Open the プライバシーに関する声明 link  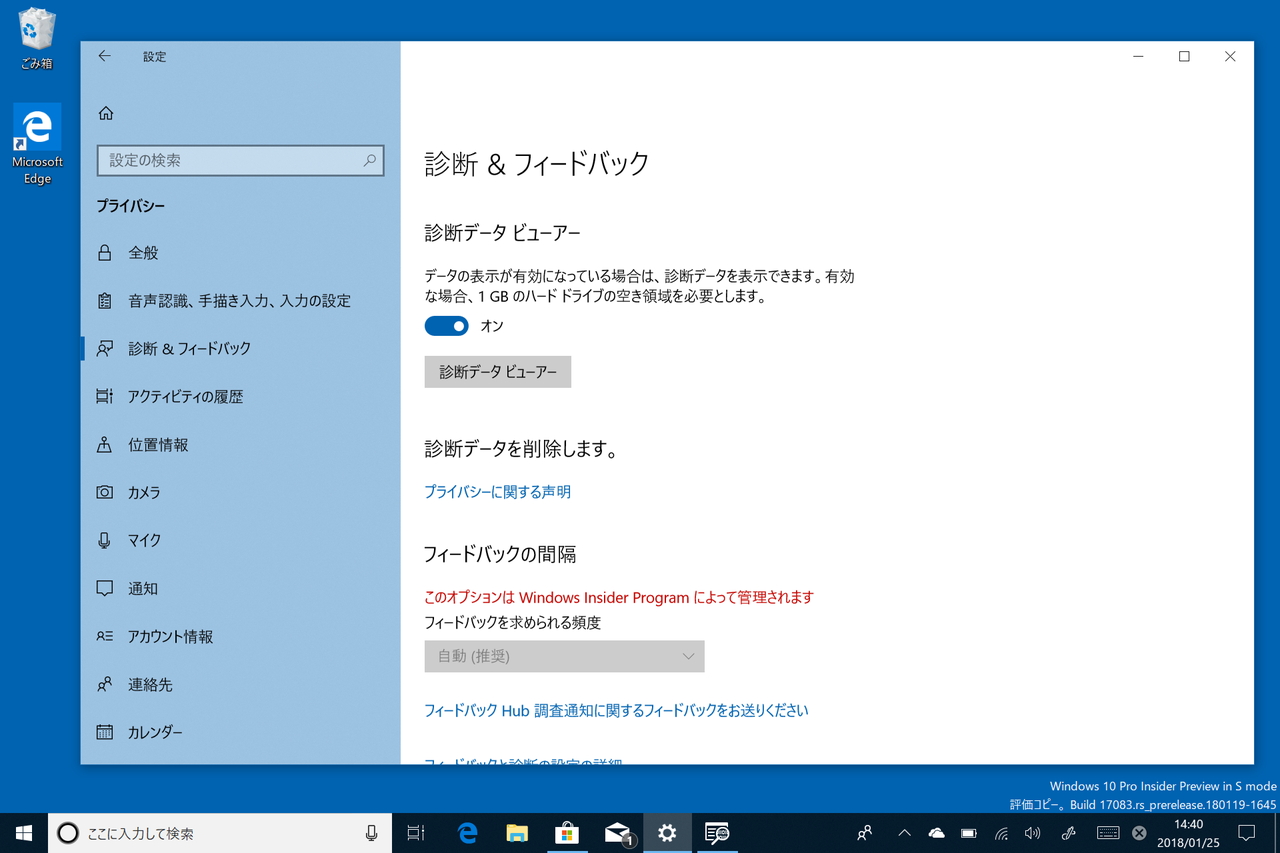[x=497, y=492]
